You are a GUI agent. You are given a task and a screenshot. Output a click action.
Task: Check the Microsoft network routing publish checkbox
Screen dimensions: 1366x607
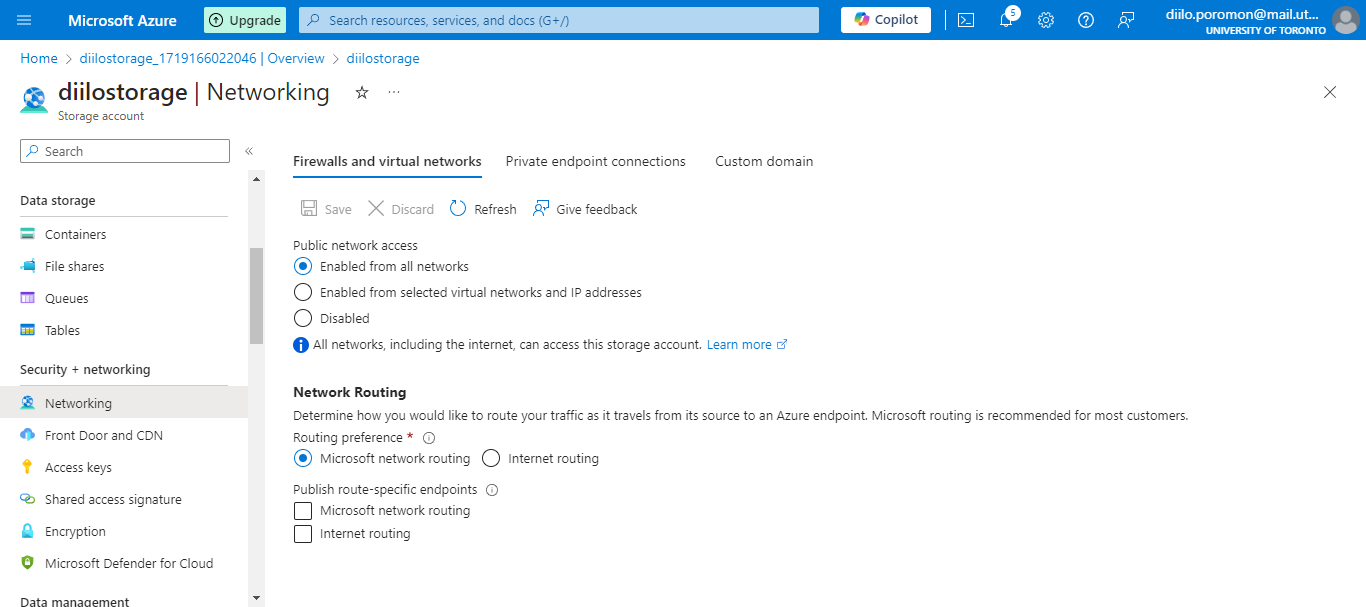(x=303, y=510)
